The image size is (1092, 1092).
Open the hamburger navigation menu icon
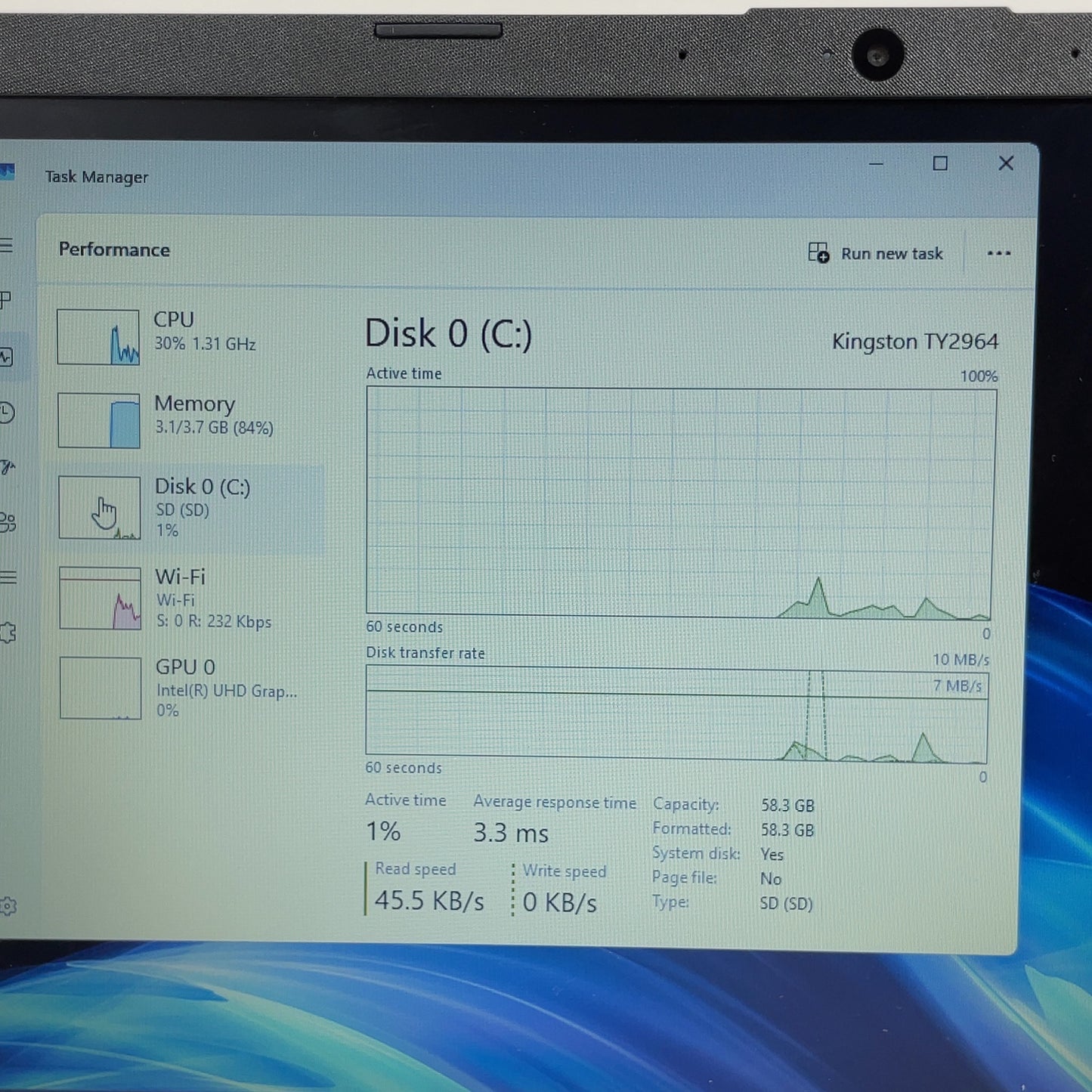[6, 246]
